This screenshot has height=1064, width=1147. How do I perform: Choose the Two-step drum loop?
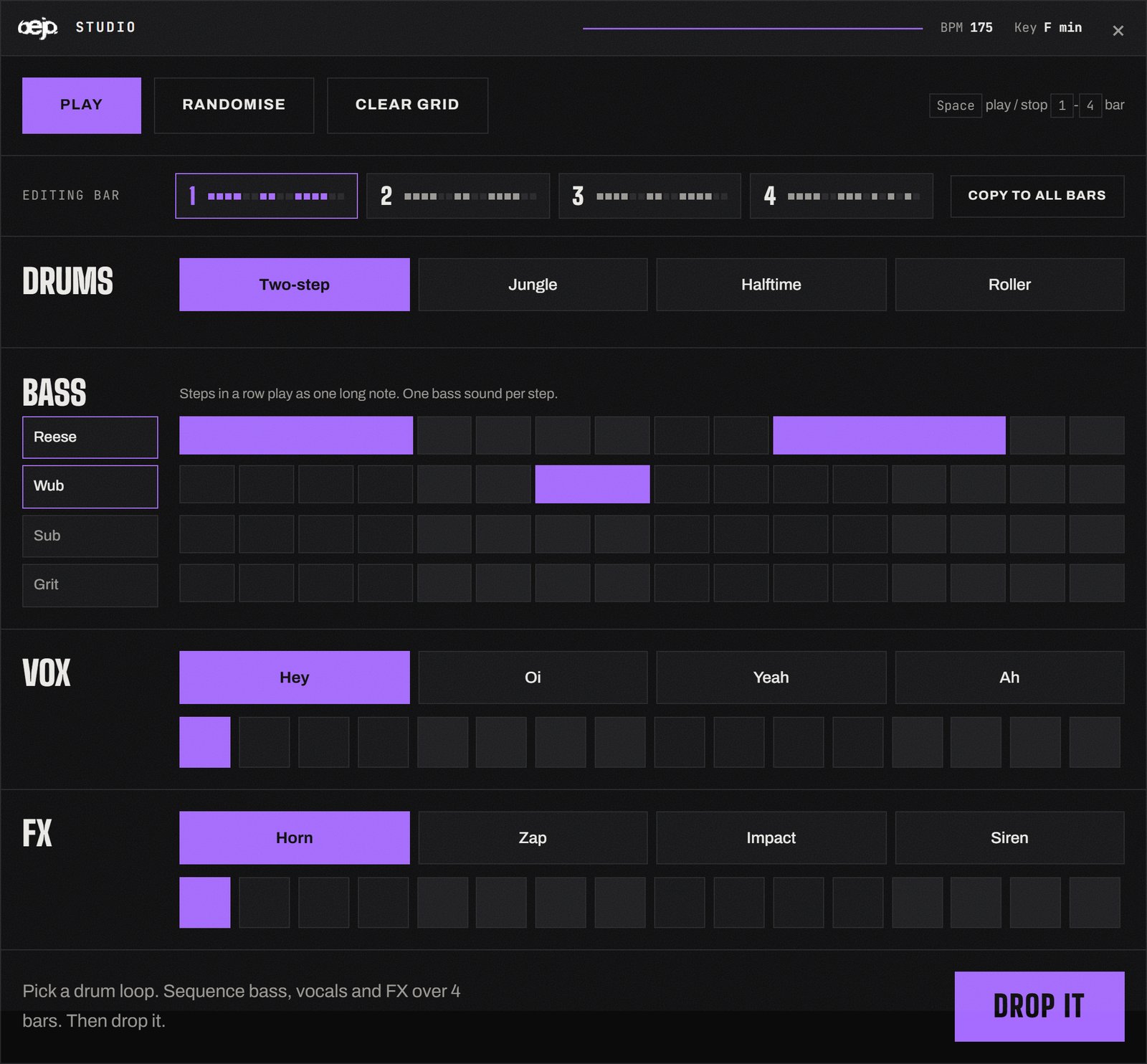tap(295, 285)
